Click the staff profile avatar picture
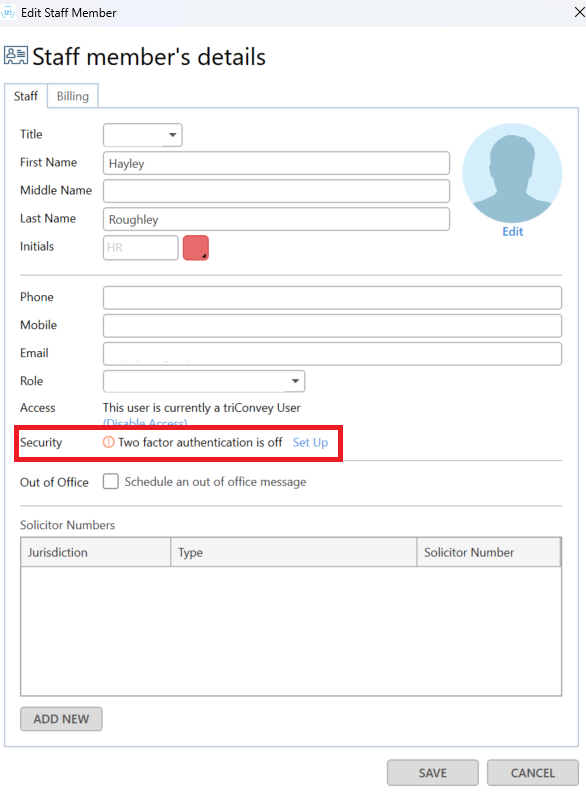 click(512, 173)
